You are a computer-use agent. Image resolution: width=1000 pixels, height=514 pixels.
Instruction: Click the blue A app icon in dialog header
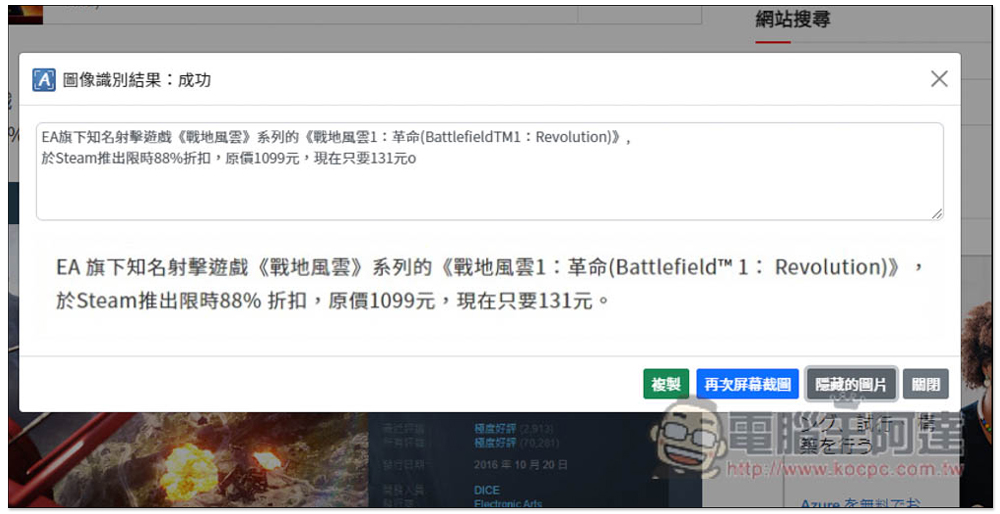pos(44,80)
